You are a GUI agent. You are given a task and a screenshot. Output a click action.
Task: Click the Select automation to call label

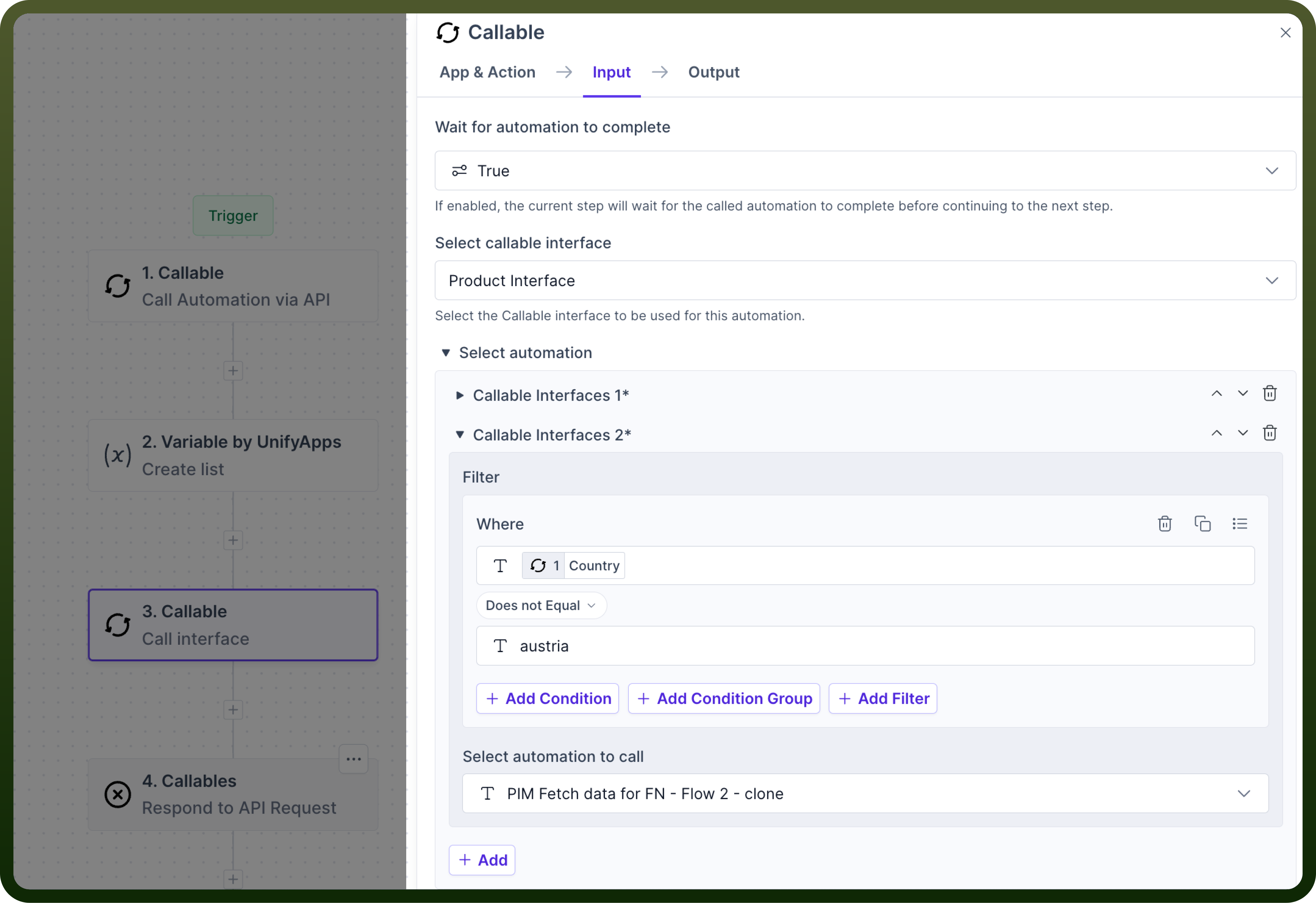[x=553, y=756]
